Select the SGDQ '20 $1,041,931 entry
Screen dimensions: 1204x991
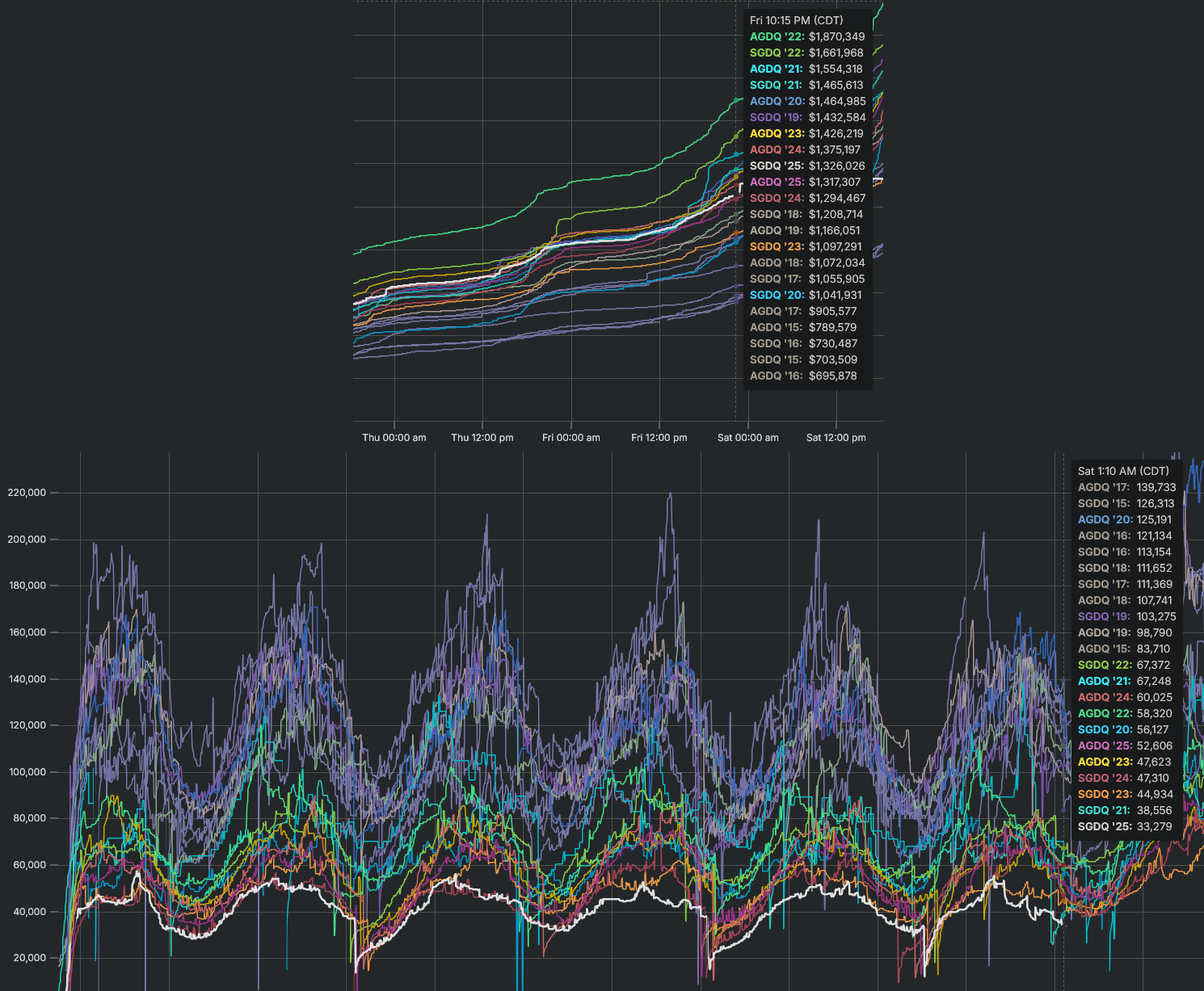pos(806,295)
